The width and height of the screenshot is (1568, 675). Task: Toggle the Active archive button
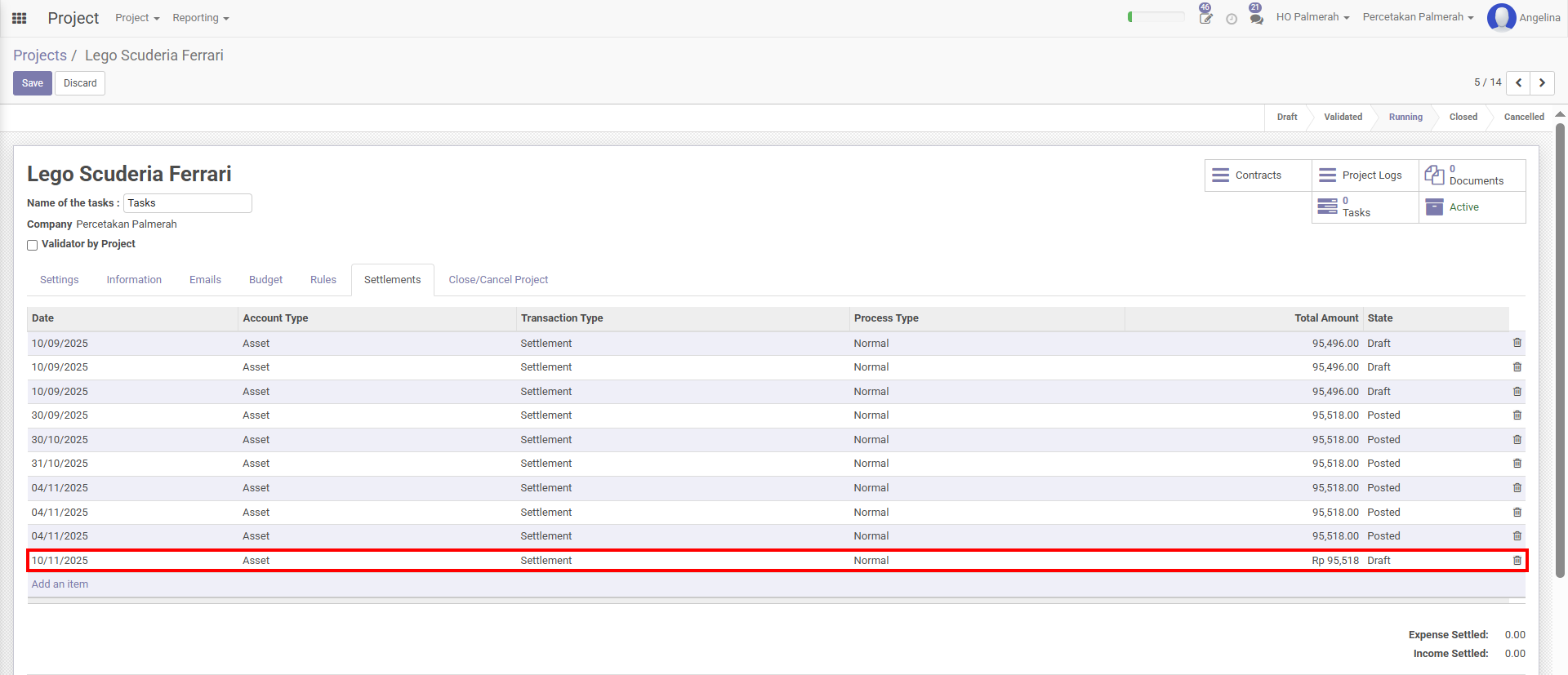(1472, 207)
